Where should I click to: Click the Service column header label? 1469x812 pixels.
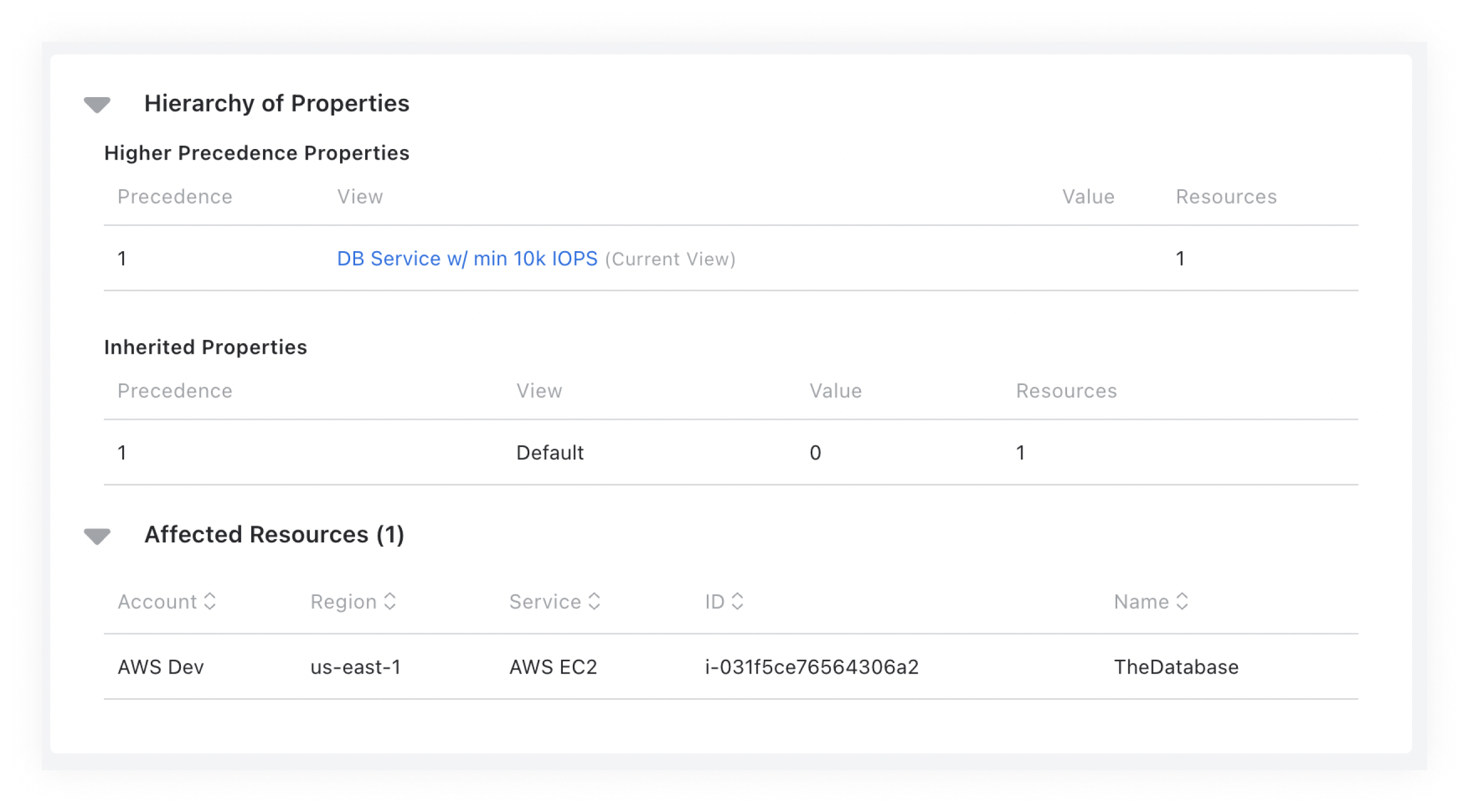545,602
